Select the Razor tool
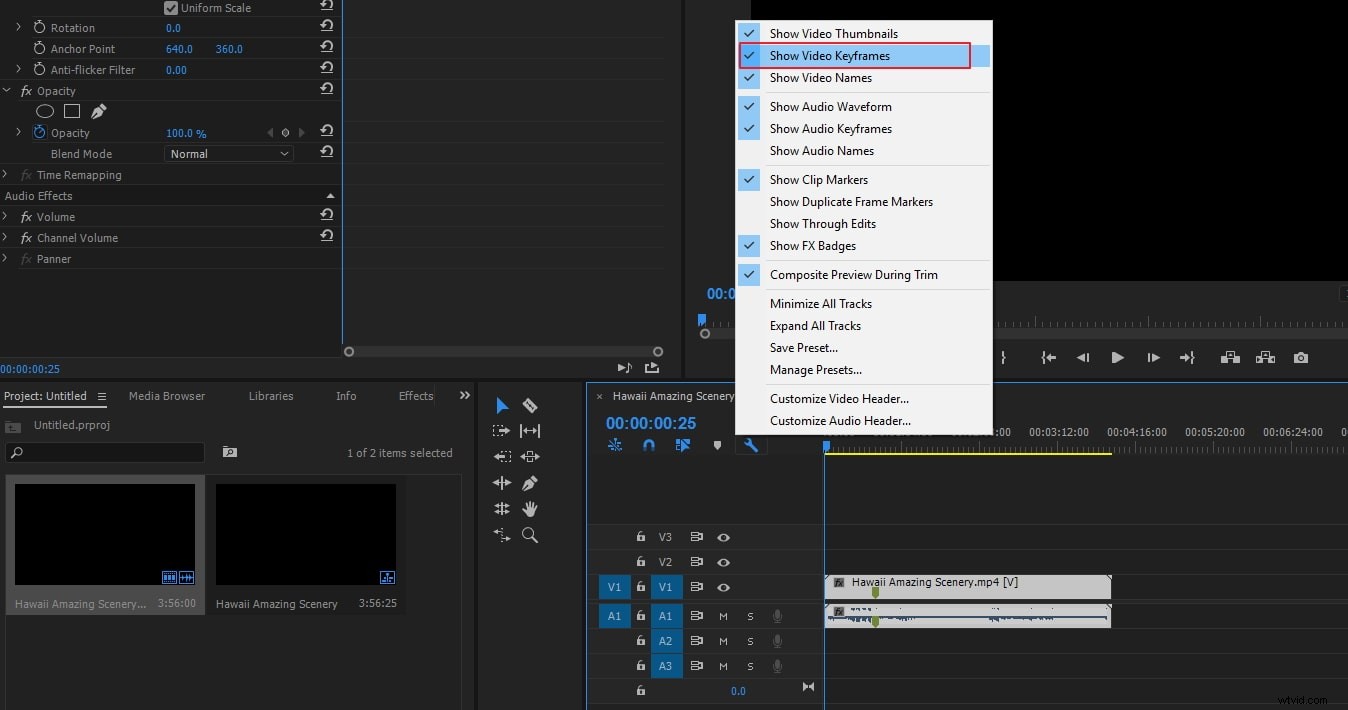 pyautogui.click(x=530, y=405)
